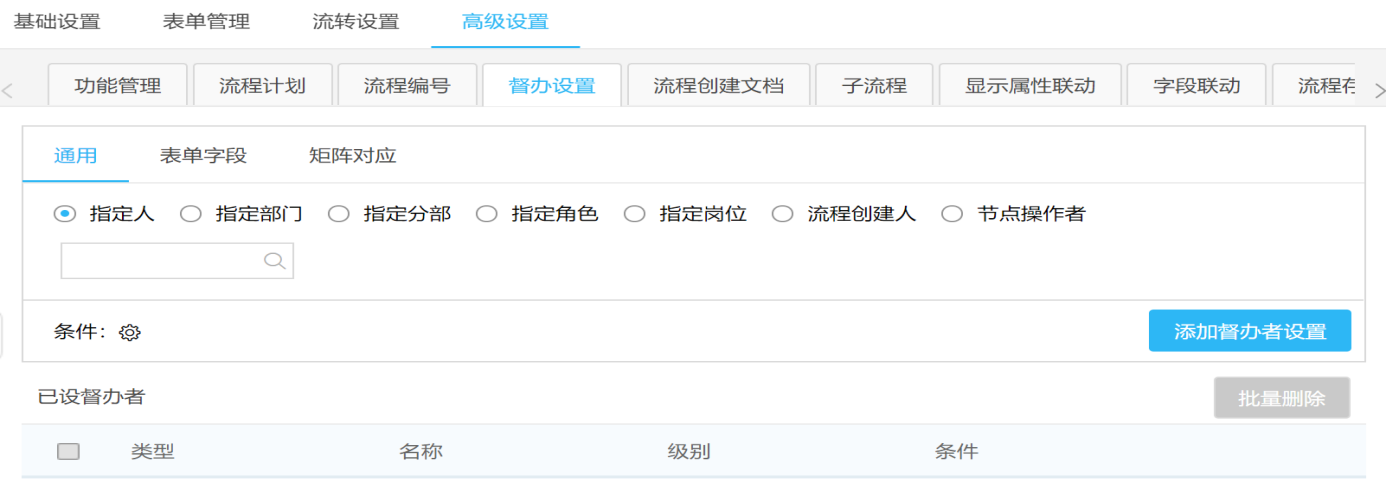Screen dimensions: 1386x485
Task: Click the search magnifier icon in input box
Action: (x=275, y=261)
